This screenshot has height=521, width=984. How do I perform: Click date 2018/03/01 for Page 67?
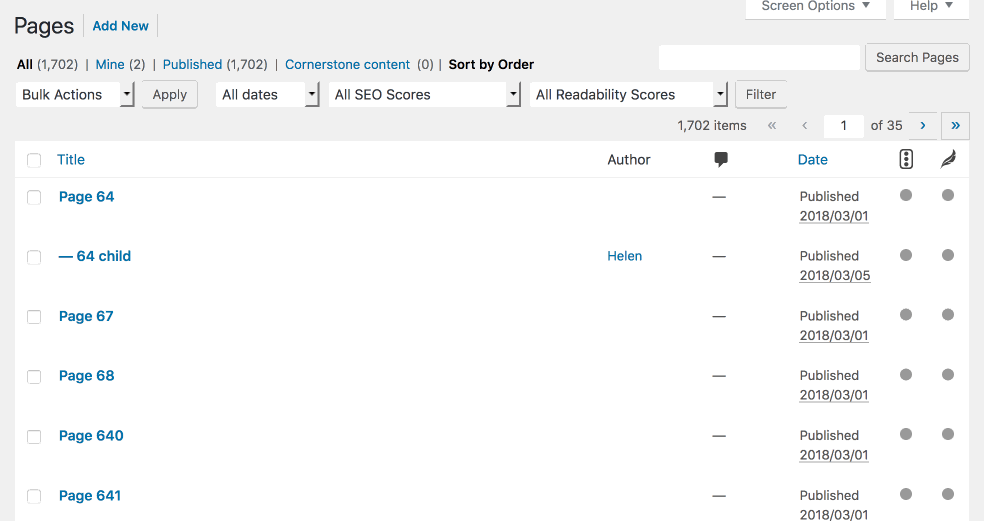833,335
